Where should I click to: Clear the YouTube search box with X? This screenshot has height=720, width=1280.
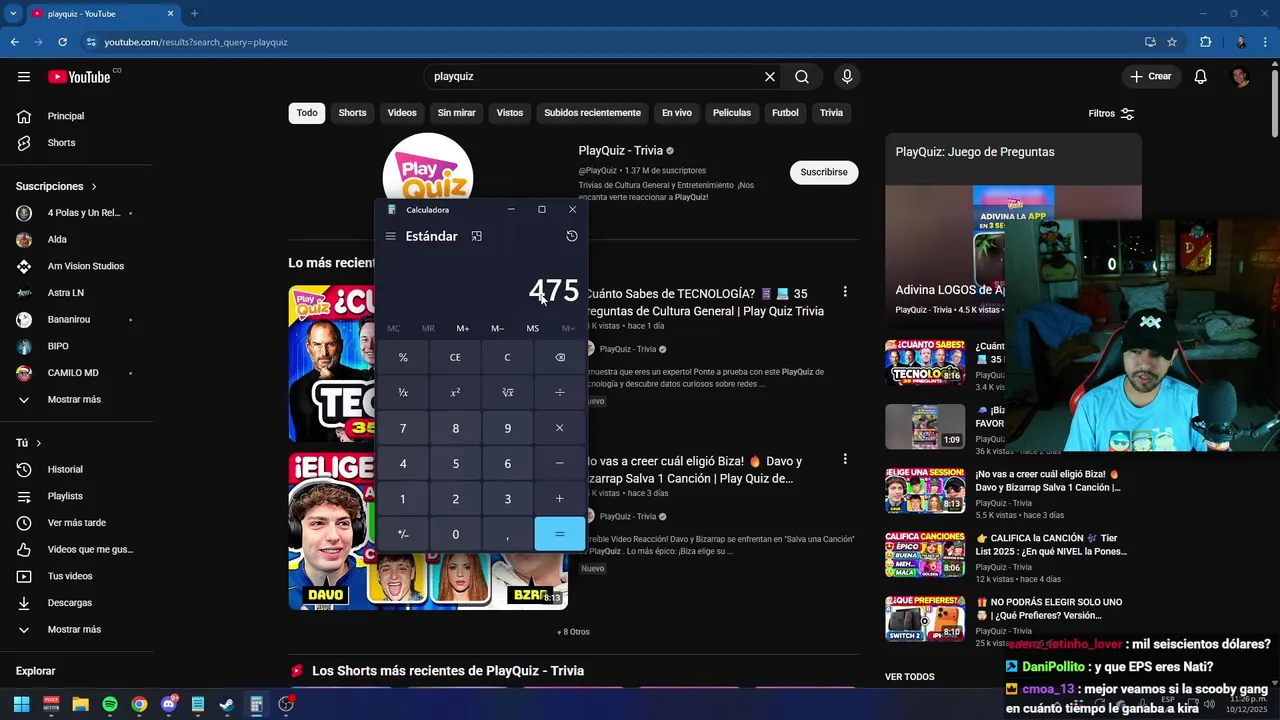[770, 76]
